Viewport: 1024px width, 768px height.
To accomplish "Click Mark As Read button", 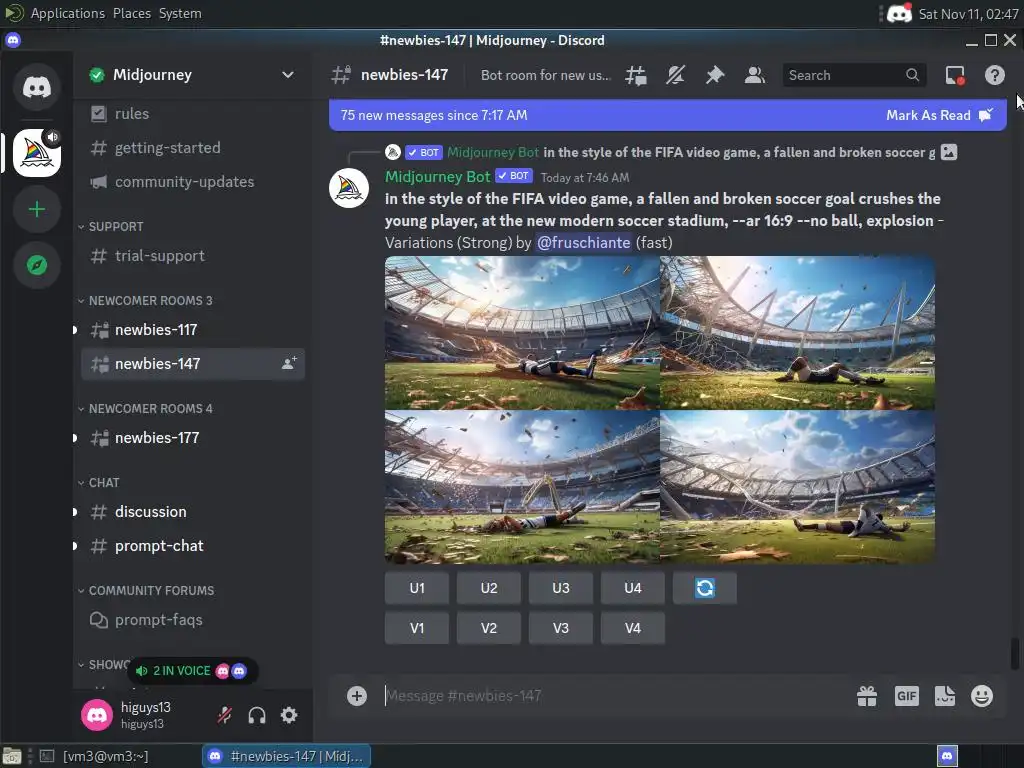I will (939, 116).
